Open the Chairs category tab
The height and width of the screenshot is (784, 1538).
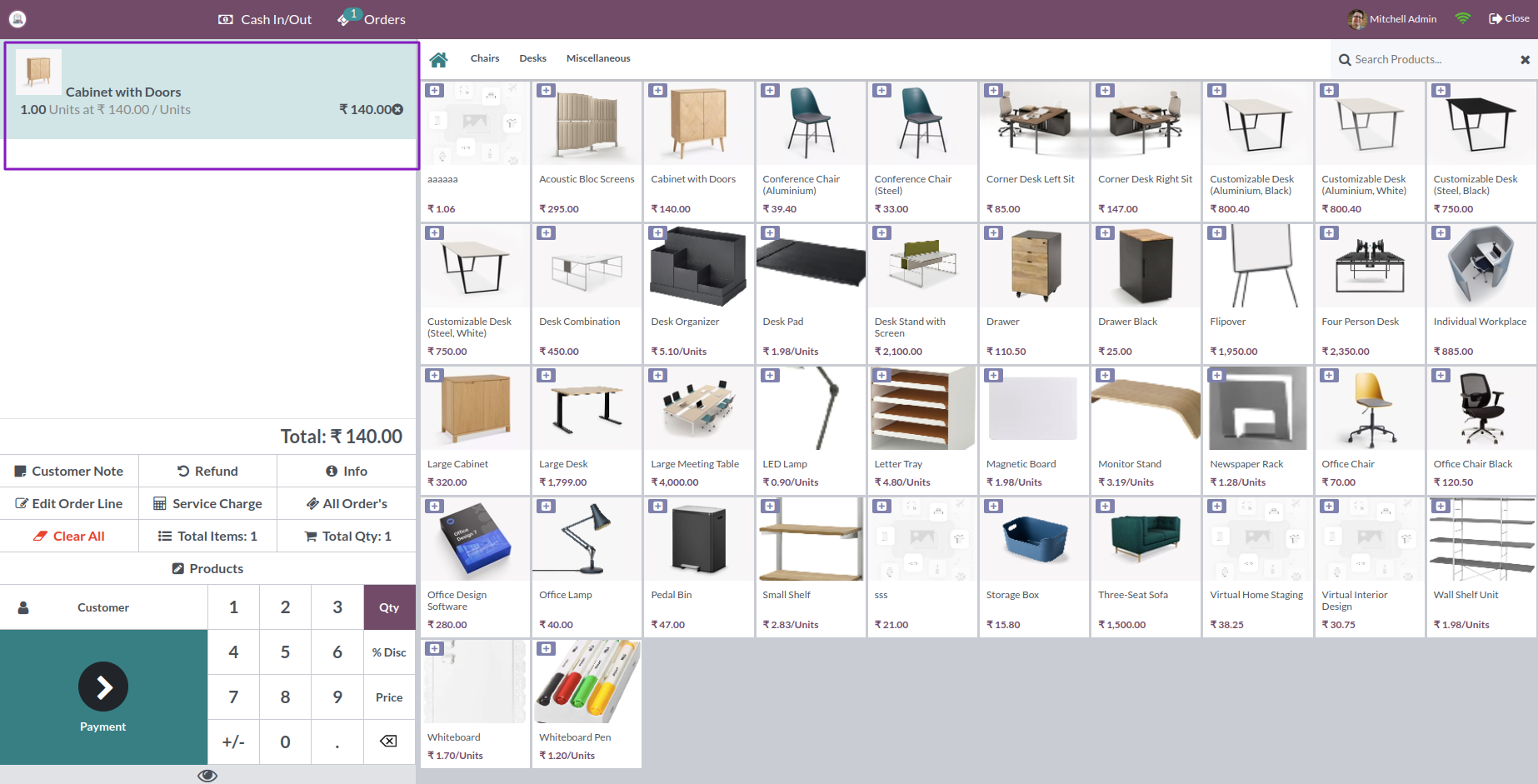coord(485,58)
